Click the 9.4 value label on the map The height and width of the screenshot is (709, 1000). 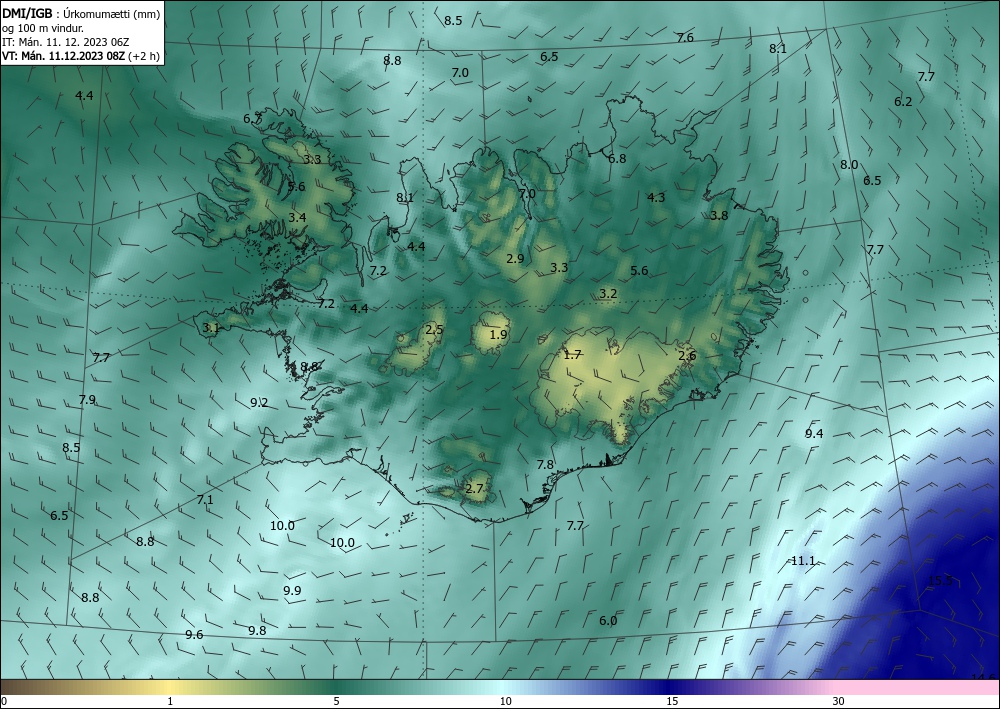[x=814, y=434]
